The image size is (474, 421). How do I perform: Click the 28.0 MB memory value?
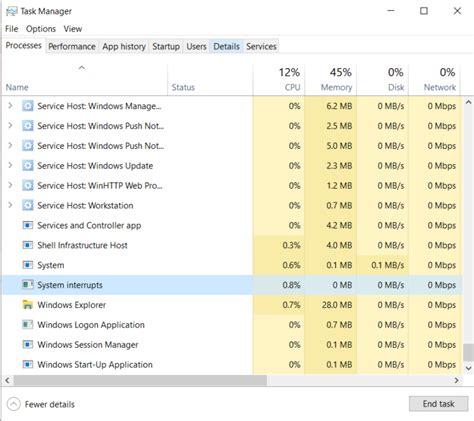point(337,305)
